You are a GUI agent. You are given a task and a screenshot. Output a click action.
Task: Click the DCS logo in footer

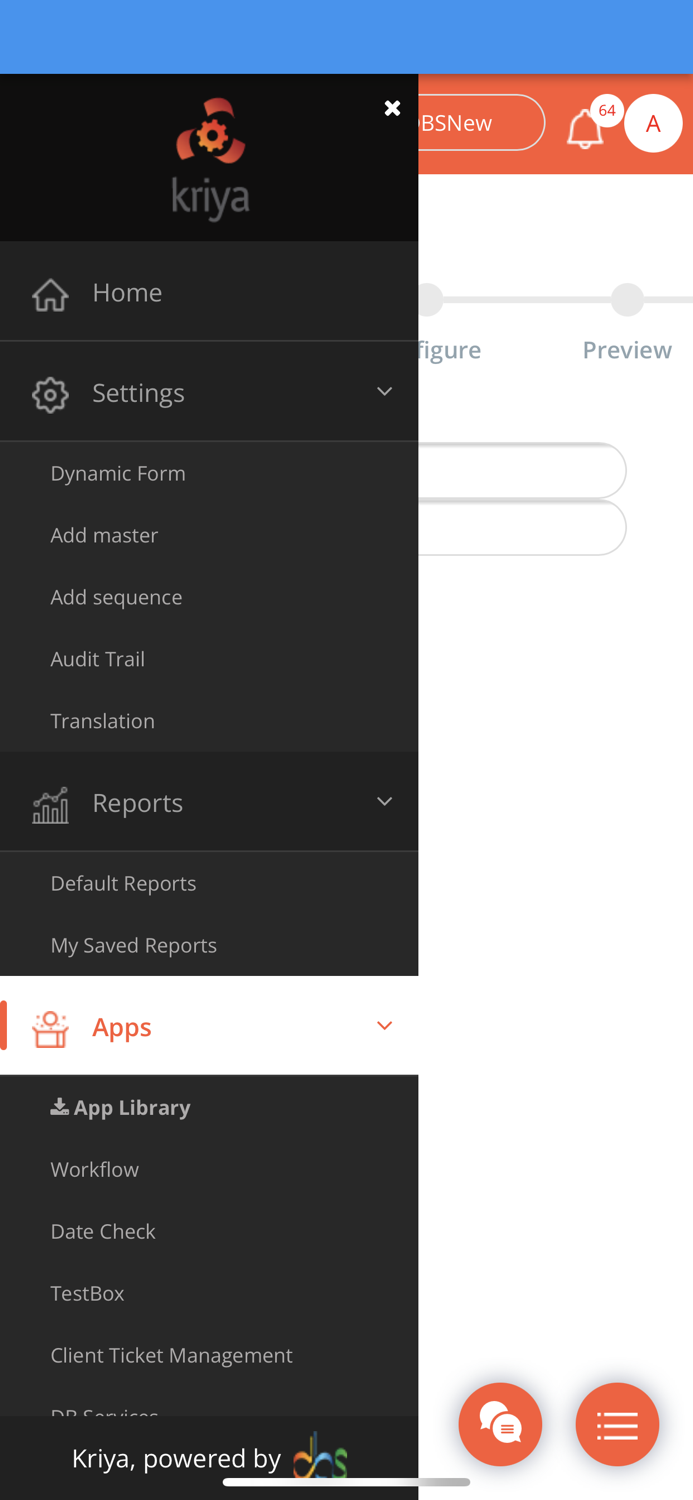[x=320, y=1457]
